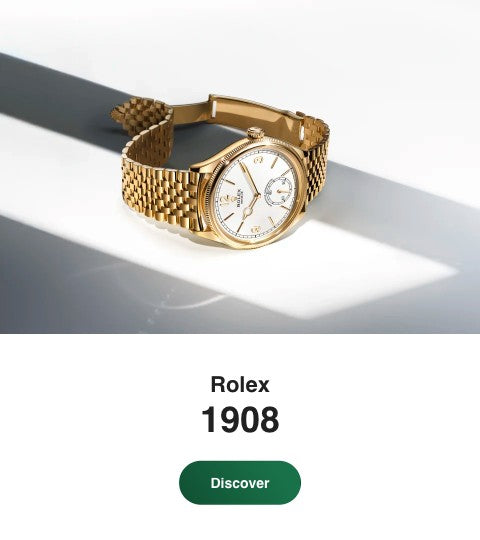Click the center where the watch hands meet
This screenshot has height=540, width=480.
258,195
